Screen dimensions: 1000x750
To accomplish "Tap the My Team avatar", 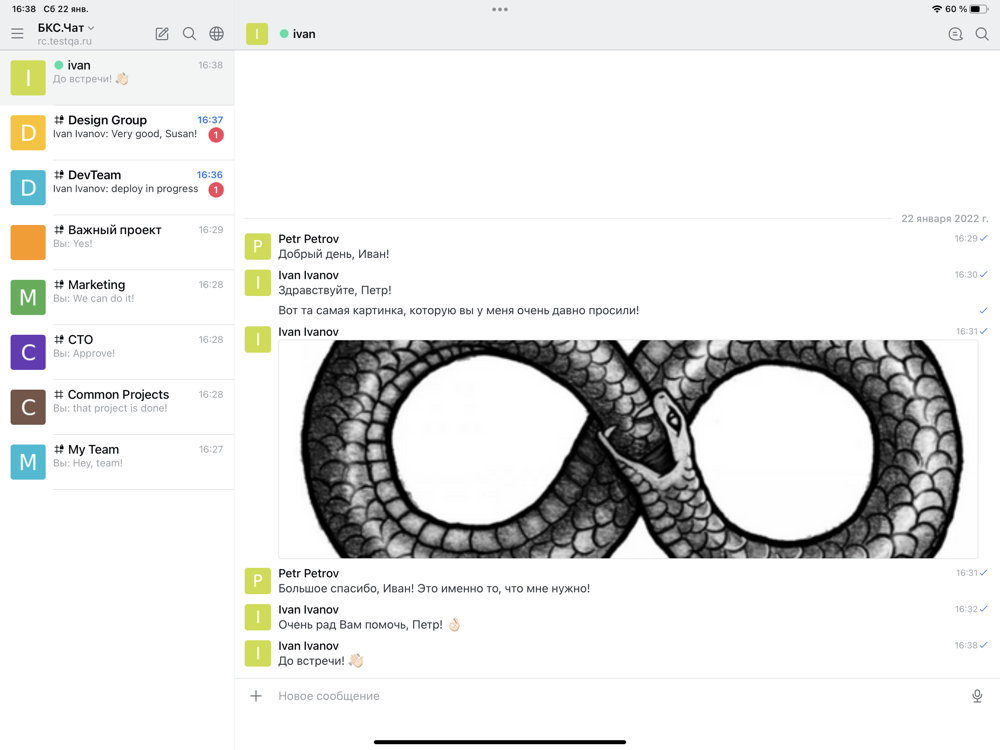I will [x=28, y=462].
